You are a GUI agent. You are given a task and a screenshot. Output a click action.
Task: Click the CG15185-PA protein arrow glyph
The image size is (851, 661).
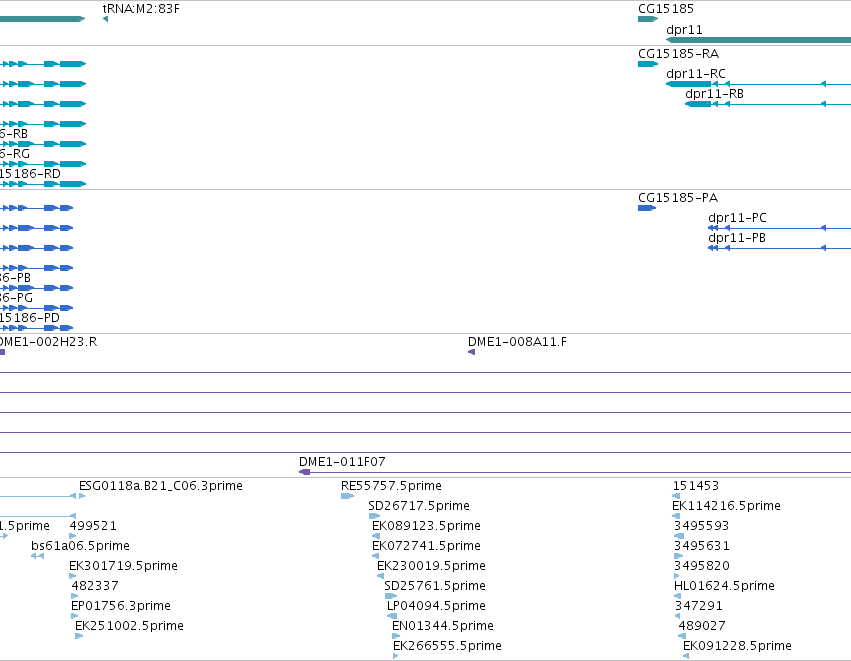[647, 208]
